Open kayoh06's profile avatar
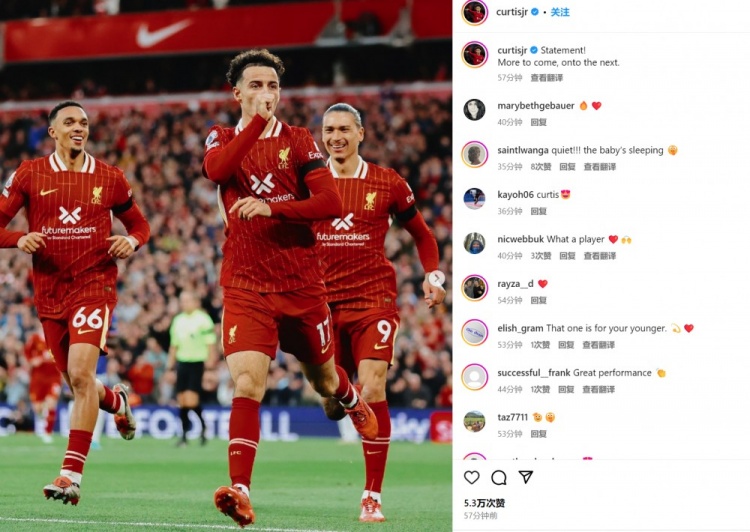Image resolution: width=750 pixels, height=532 pixels. (x=474, y=199)
